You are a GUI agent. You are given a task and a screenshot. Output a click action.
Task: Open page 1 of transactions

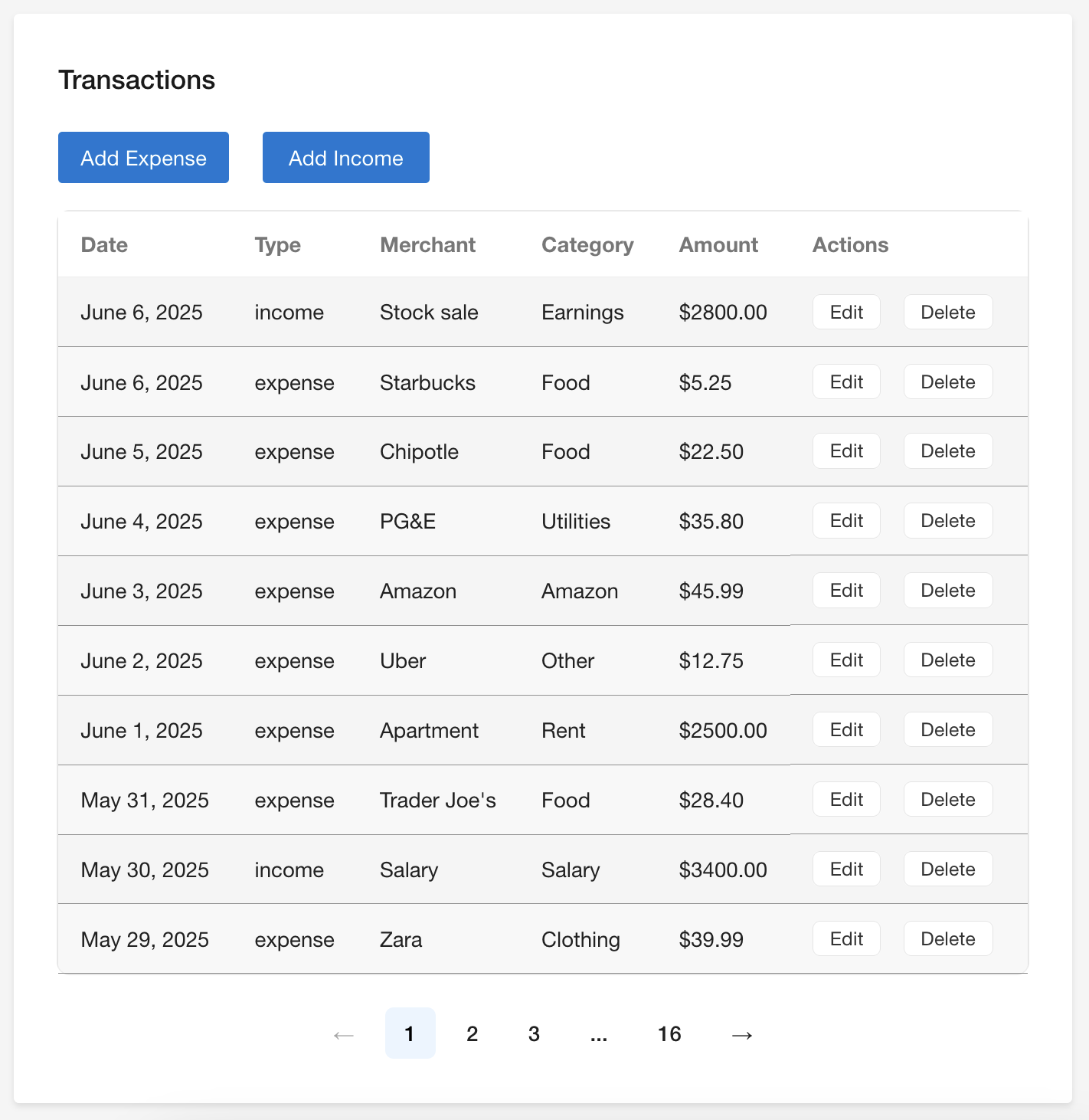click(410, 1033)
